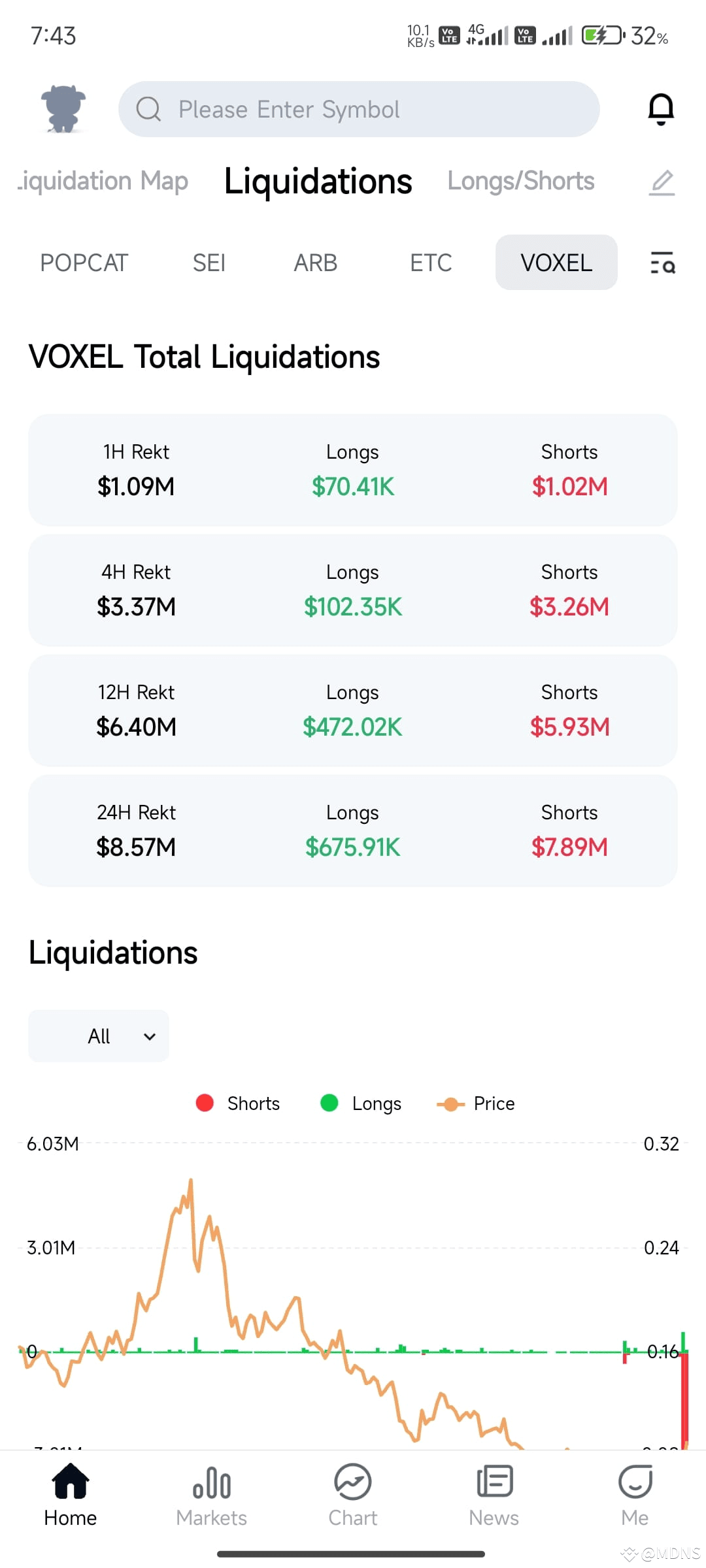This screenshot has height=1568, width=706.
Task: Tap the red shorts liquidation bar
Action: (x=685, y=1401)
